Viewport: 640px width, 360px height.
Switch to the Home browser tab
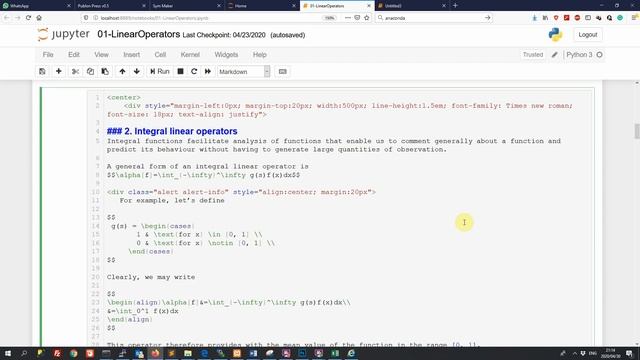261,6
